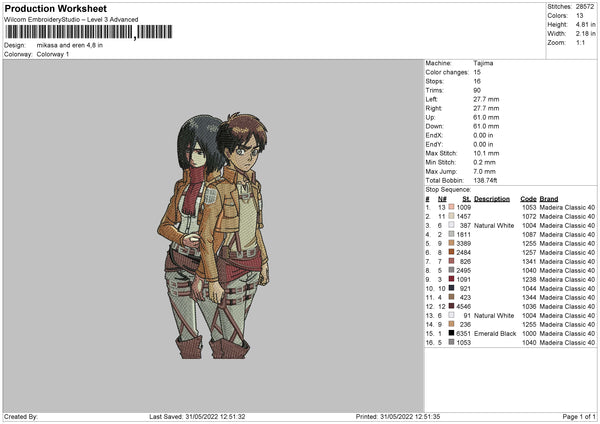Click the swatch beside stitch count 826
600x424 pixels.
(x=452, y=261)
